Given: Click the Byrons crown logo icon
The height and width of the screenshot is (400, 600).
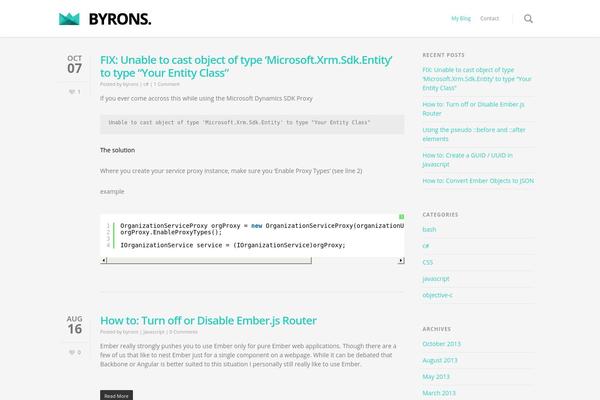Looking at the screenshot, I should [x=69, y=19].
